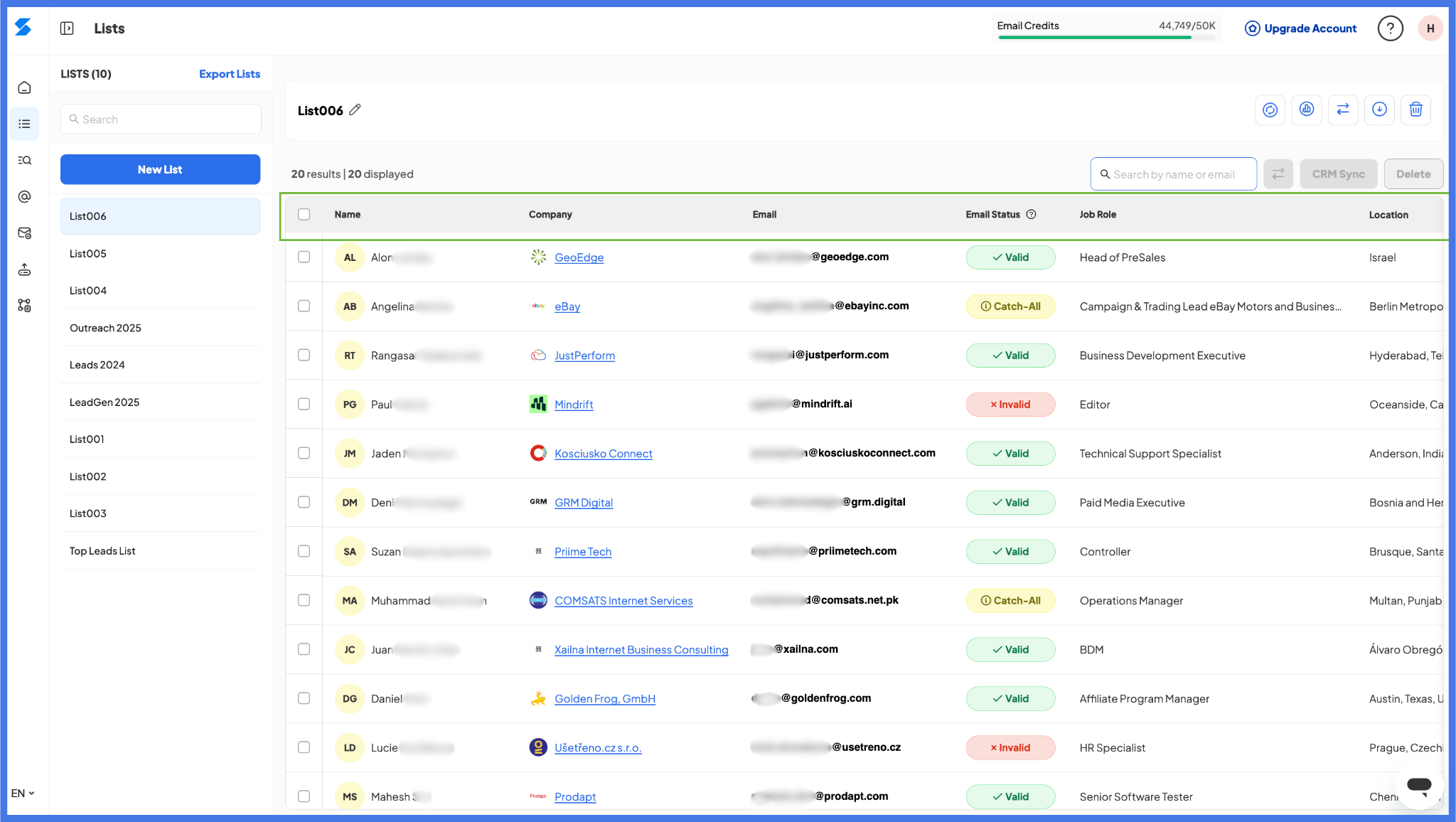Viewport: 1456px width, 822px height.
Task: Click 'Head of PreSales' job role
Action: (x=1122, y=257)
